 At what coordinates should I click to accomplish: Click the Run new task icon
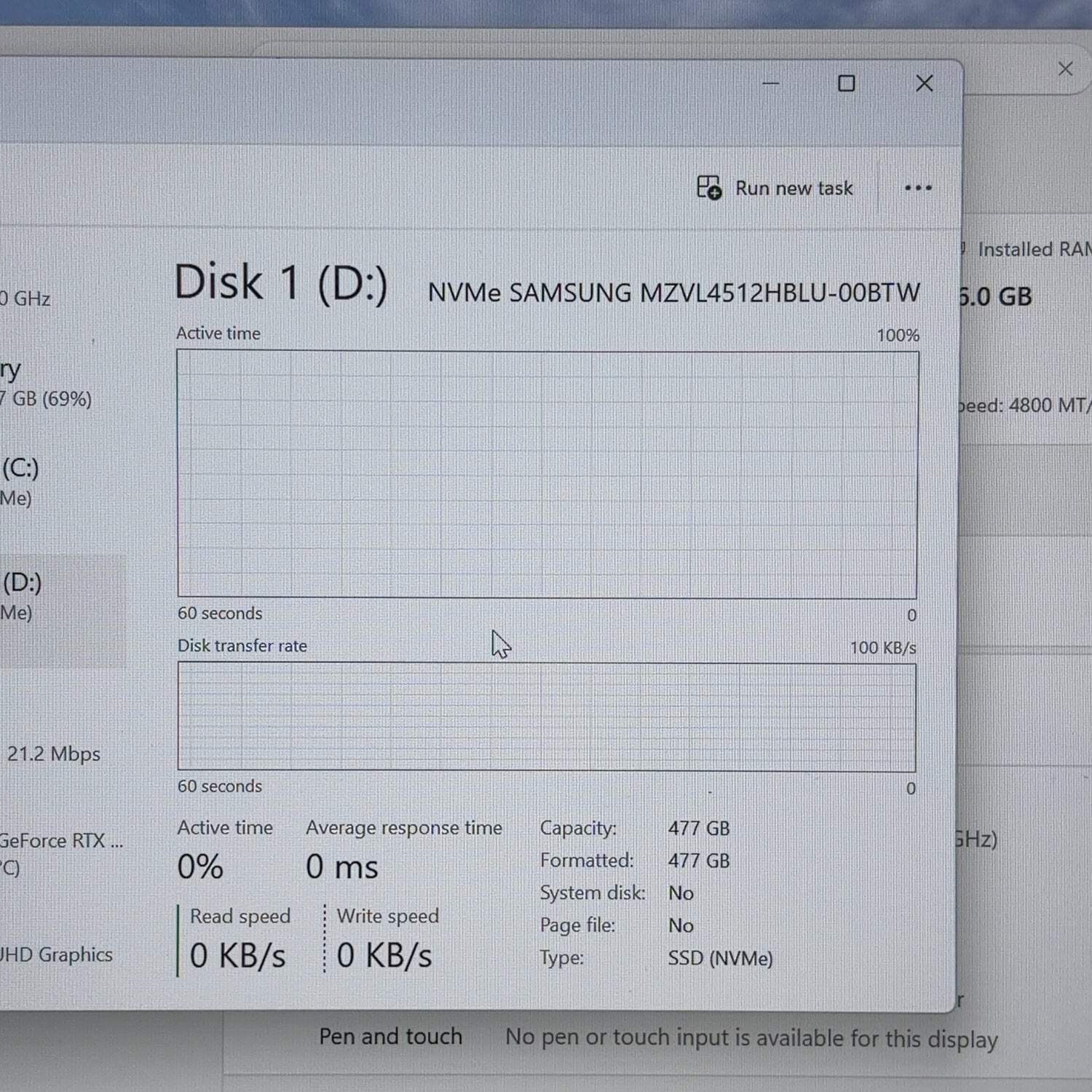click(x=708, y=188)
